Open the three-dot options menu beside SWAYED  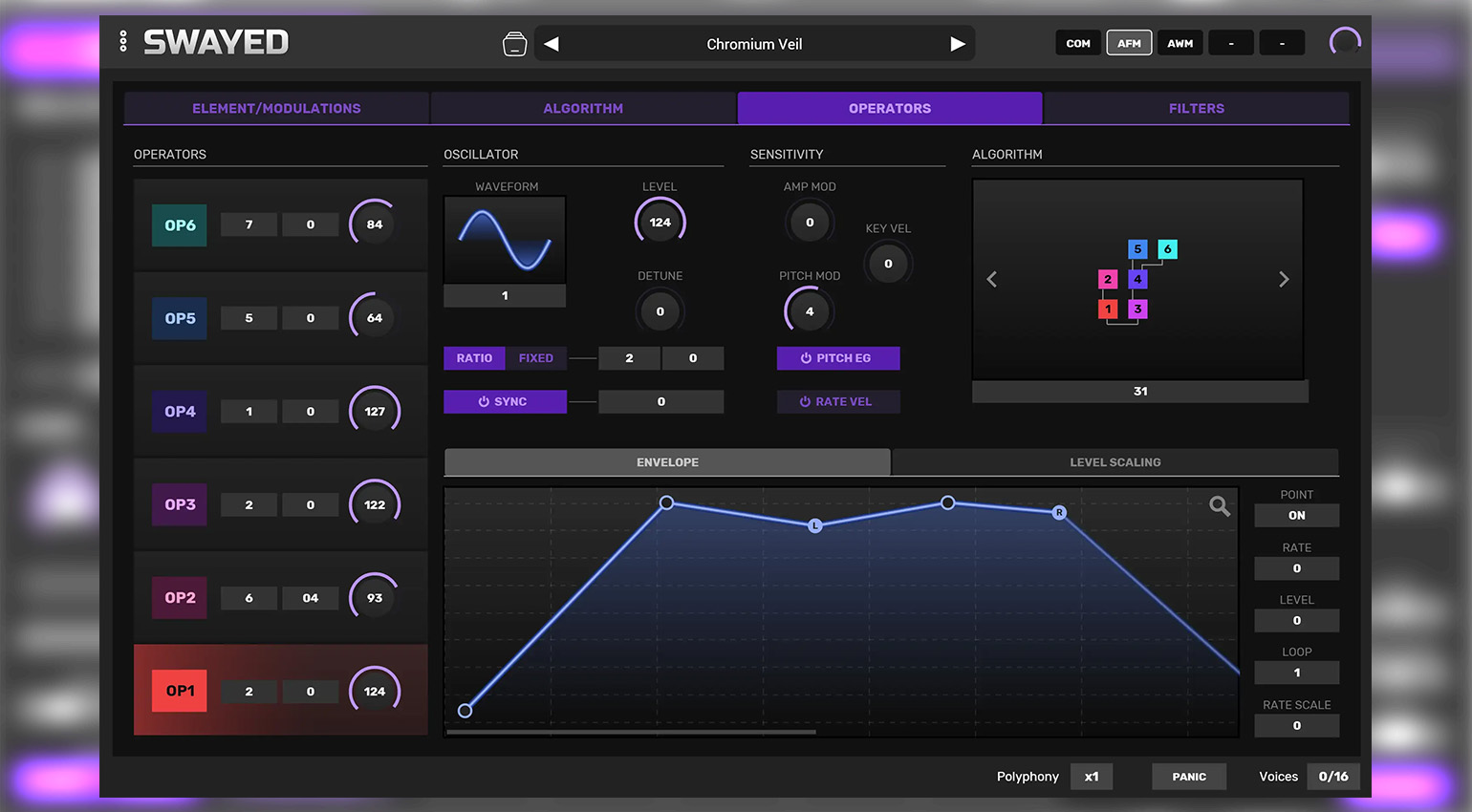pos(123,41)
